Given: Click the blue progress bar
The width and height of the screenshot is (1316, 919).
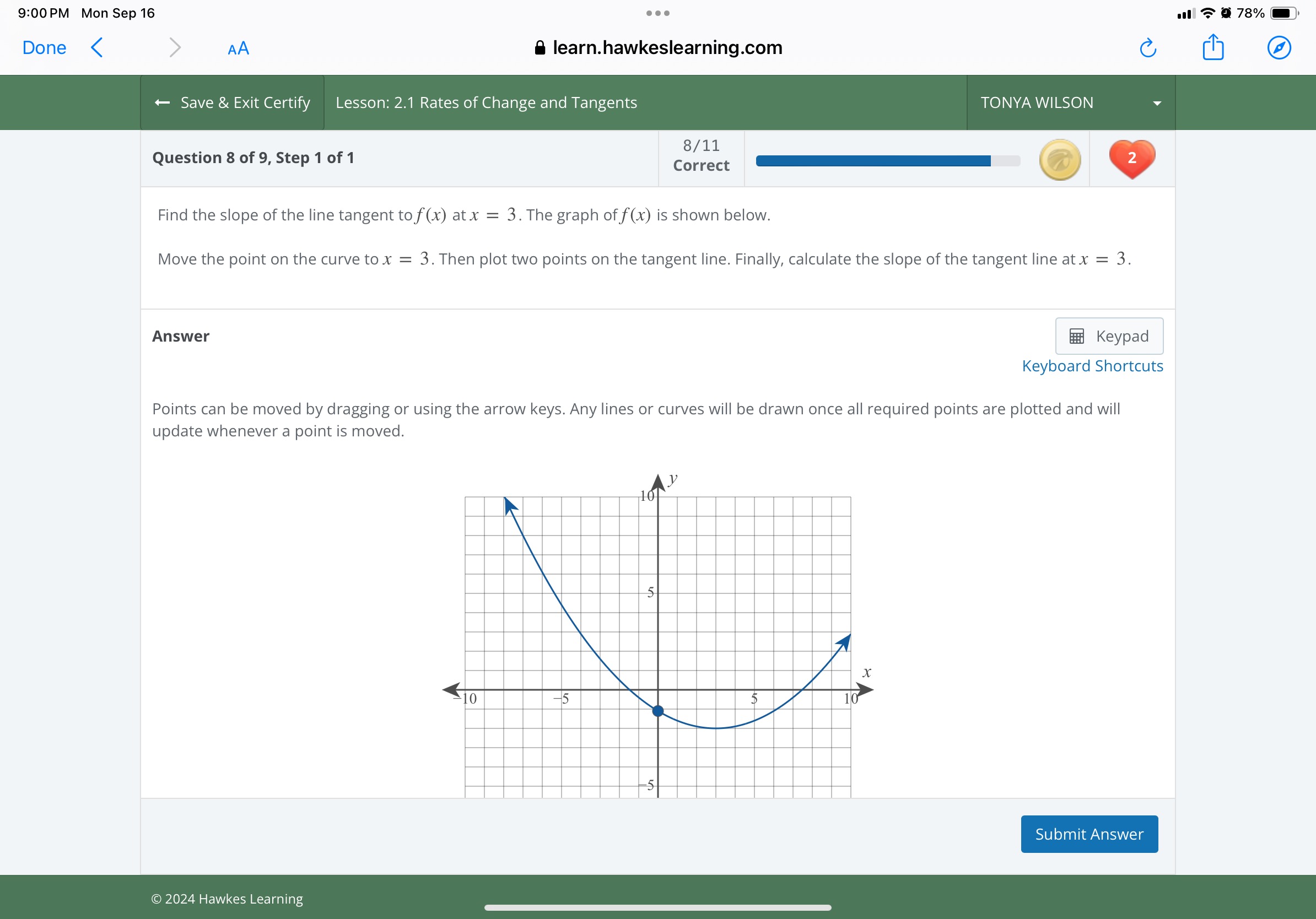Looking at the screenshot, I should tap(888, 160).
